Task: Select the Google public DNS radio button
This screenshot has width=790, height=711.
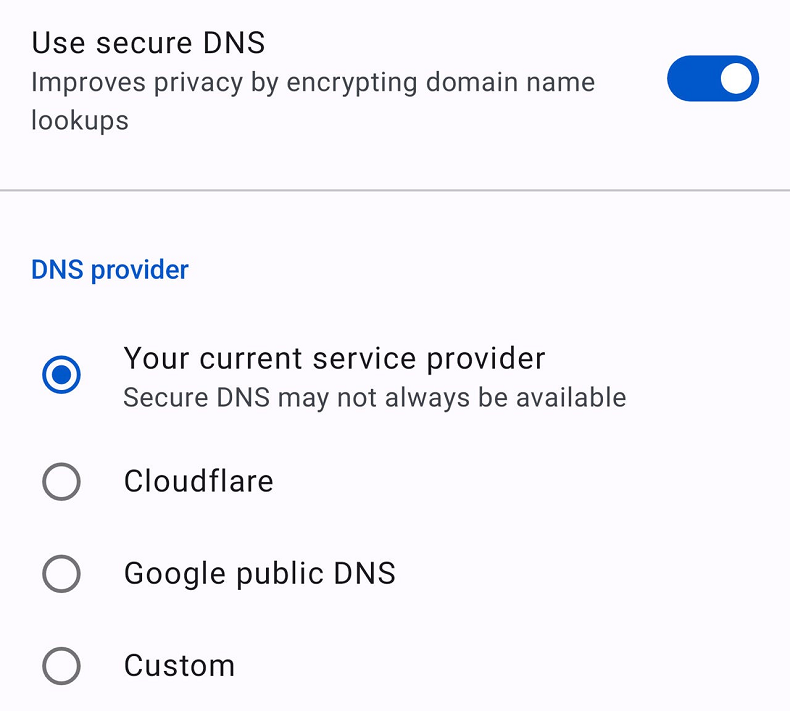Action: click(61, 574)
